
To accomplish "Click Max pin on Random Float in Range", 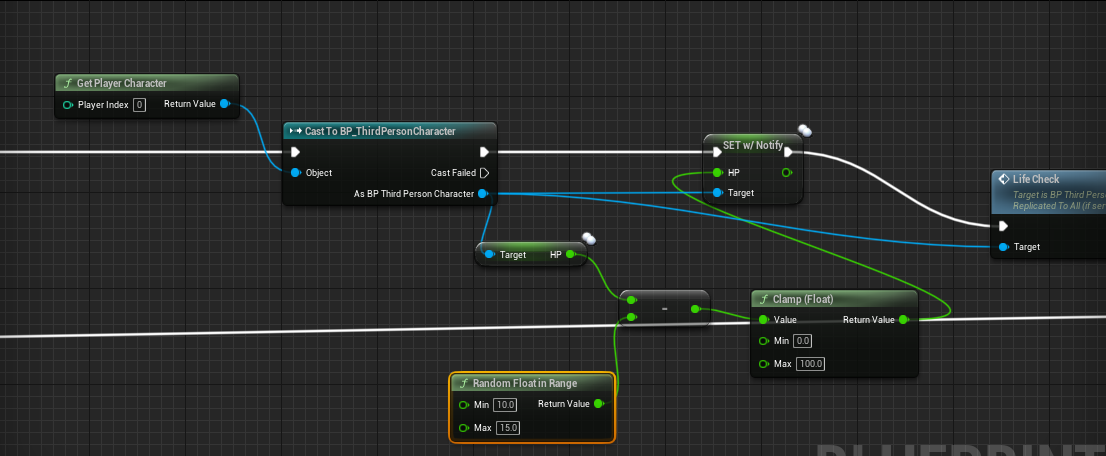I will tap(463, 428).
